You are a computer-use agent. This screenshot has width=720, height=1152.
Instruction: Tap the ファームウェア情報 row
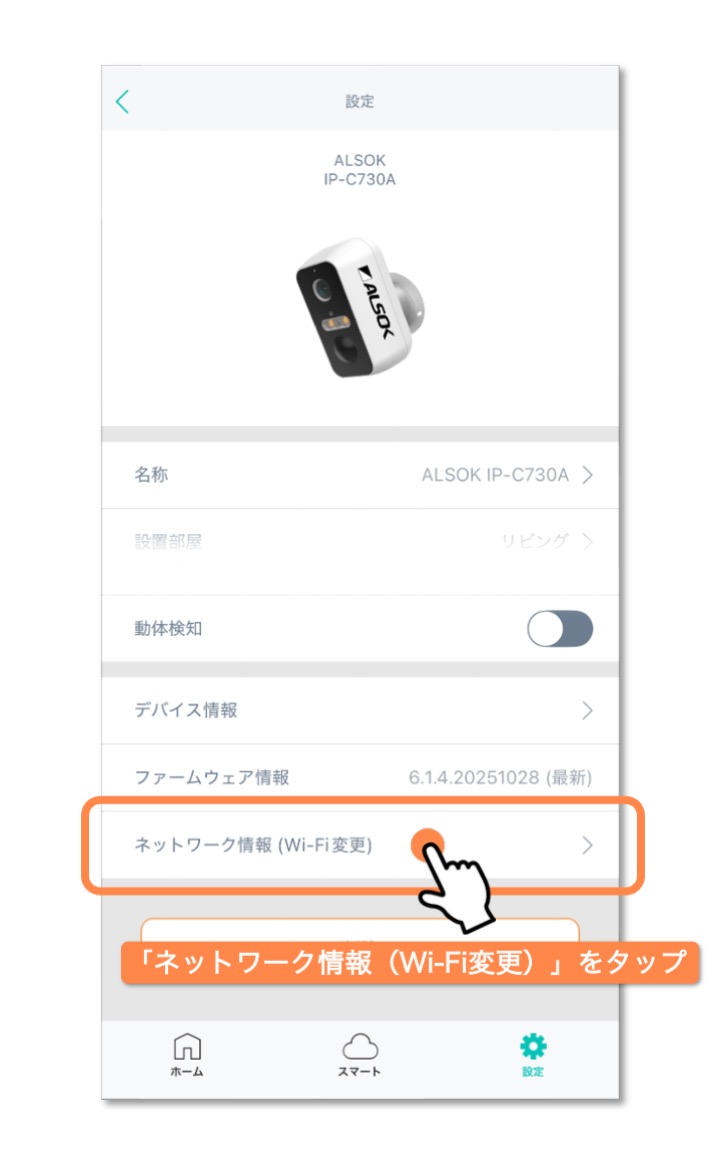tap(360, 777)
